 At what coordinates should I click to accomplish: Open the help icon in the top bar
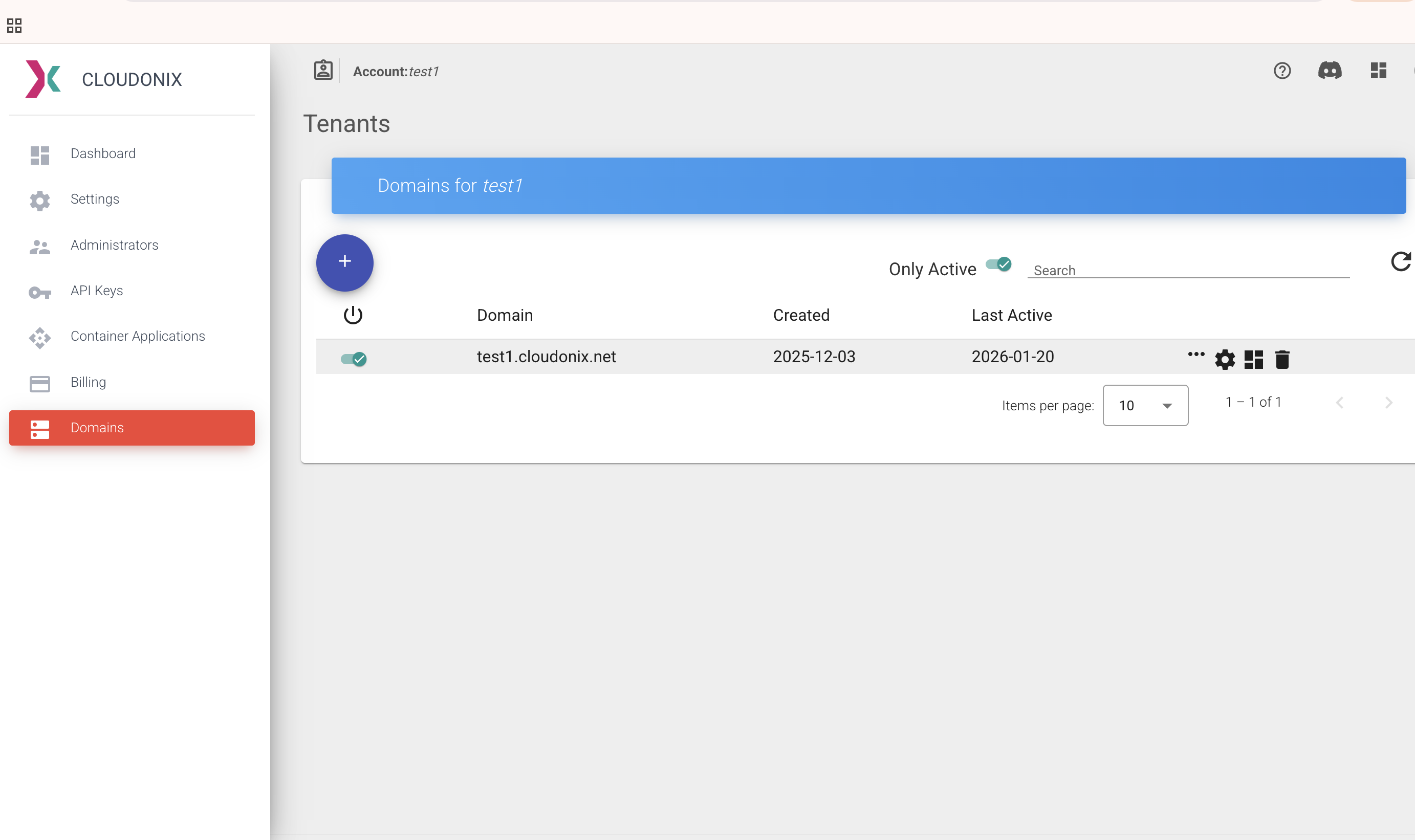1282,71
